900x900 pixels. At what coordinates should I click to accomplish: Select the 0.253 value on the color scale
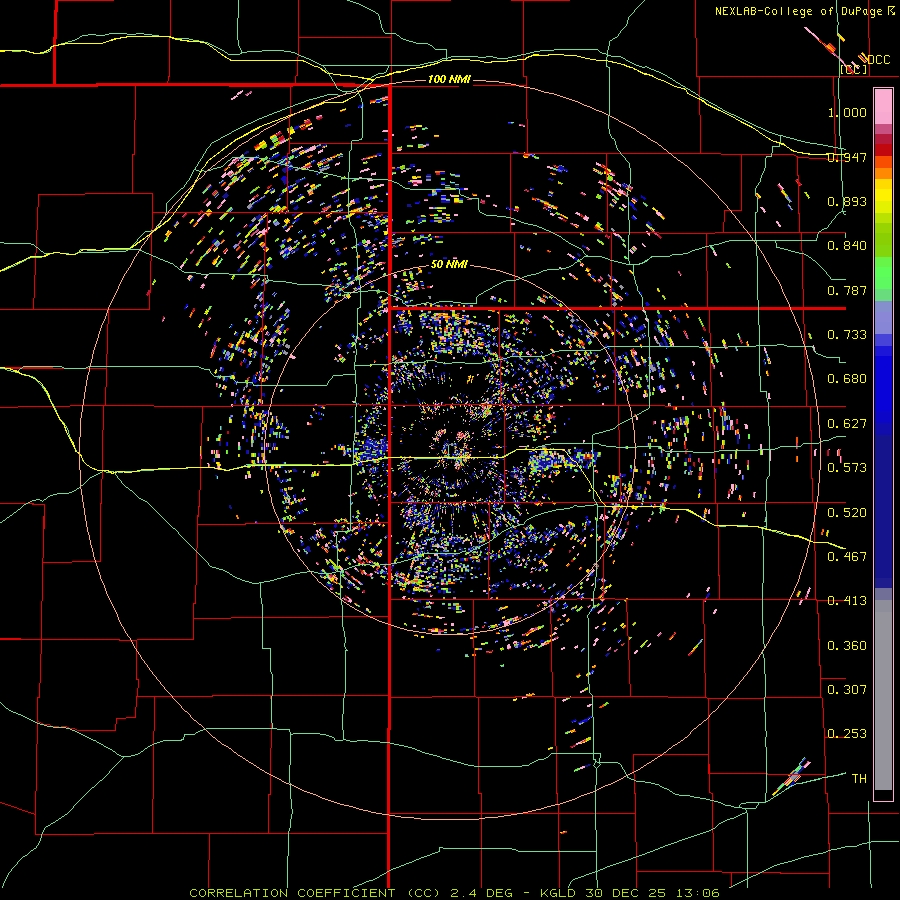[x=847, y=734]
